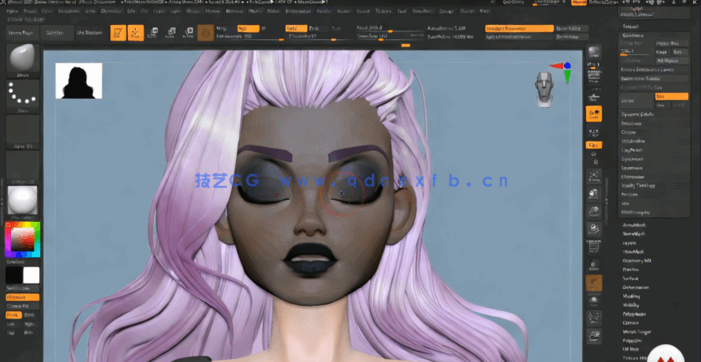
Task: Click the BPR render icon
Action: click(x=594, y=52)
